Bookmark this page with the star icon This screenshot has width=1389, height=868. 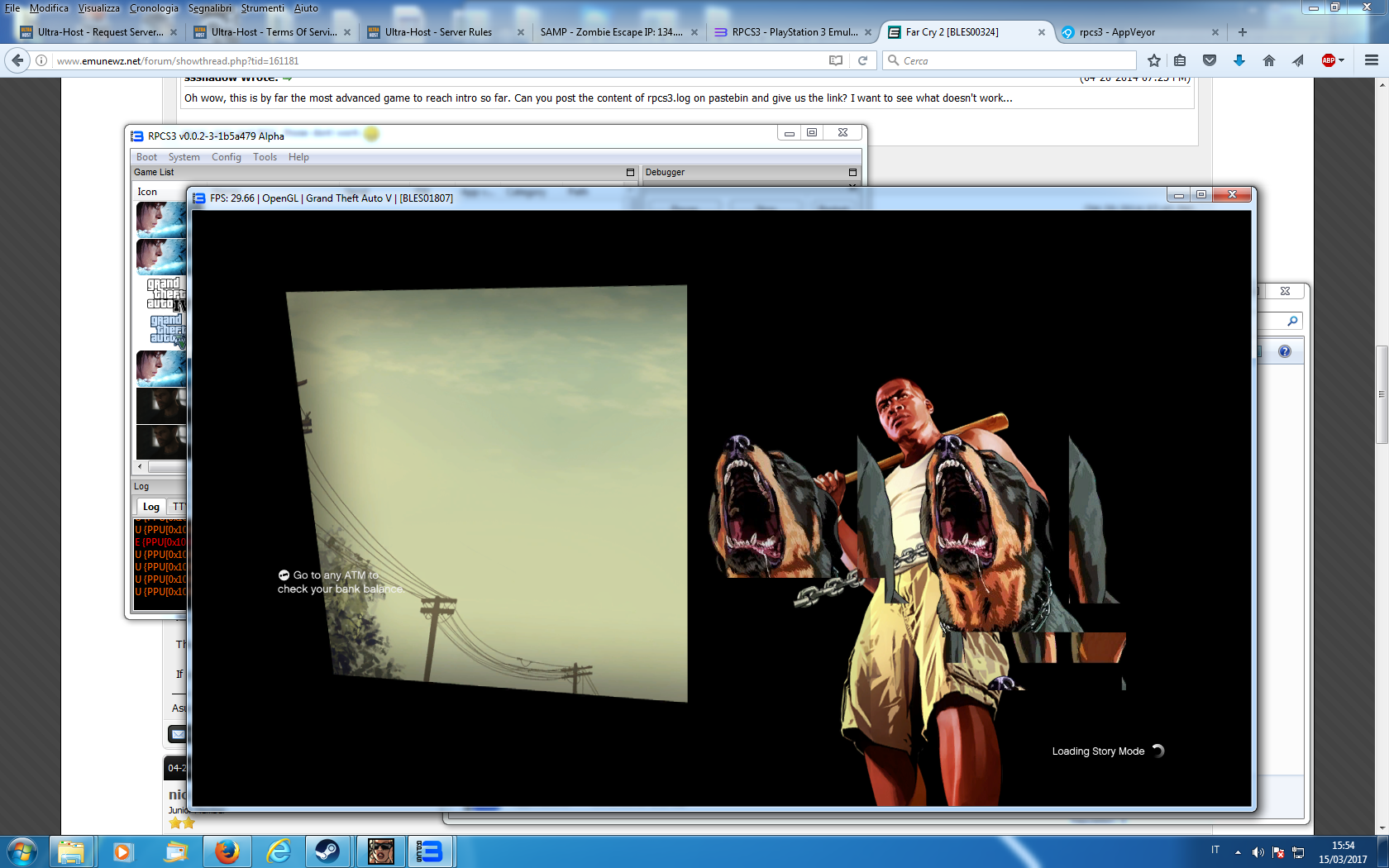tap(1154, 60)
